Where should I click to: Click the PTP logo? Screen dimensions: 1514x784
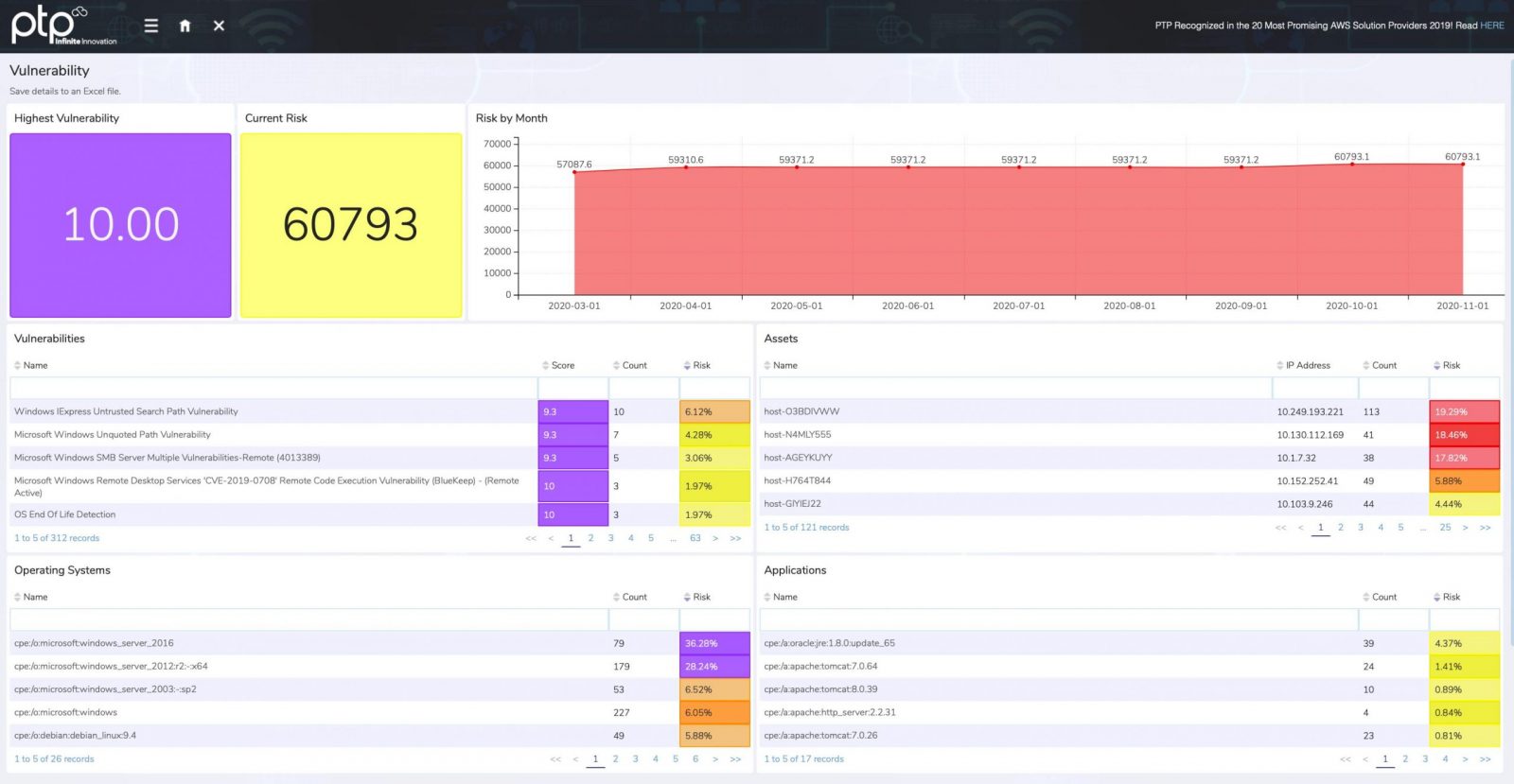point(57,26)
